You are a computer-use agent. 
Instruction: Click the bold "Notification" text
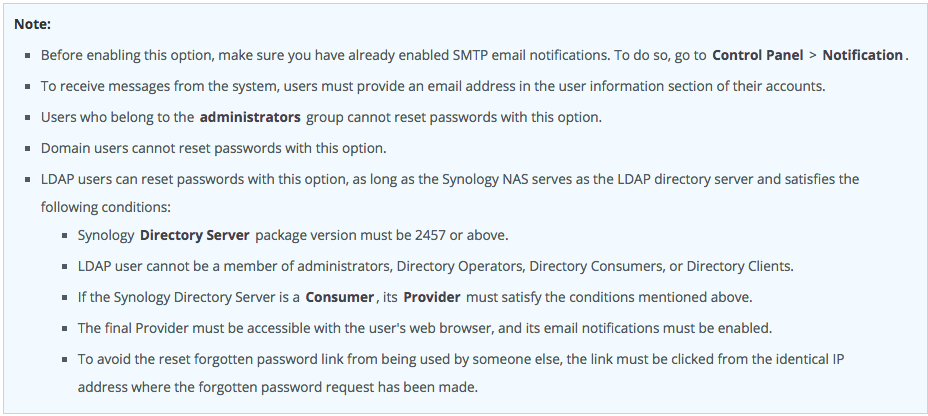point(863,55)
